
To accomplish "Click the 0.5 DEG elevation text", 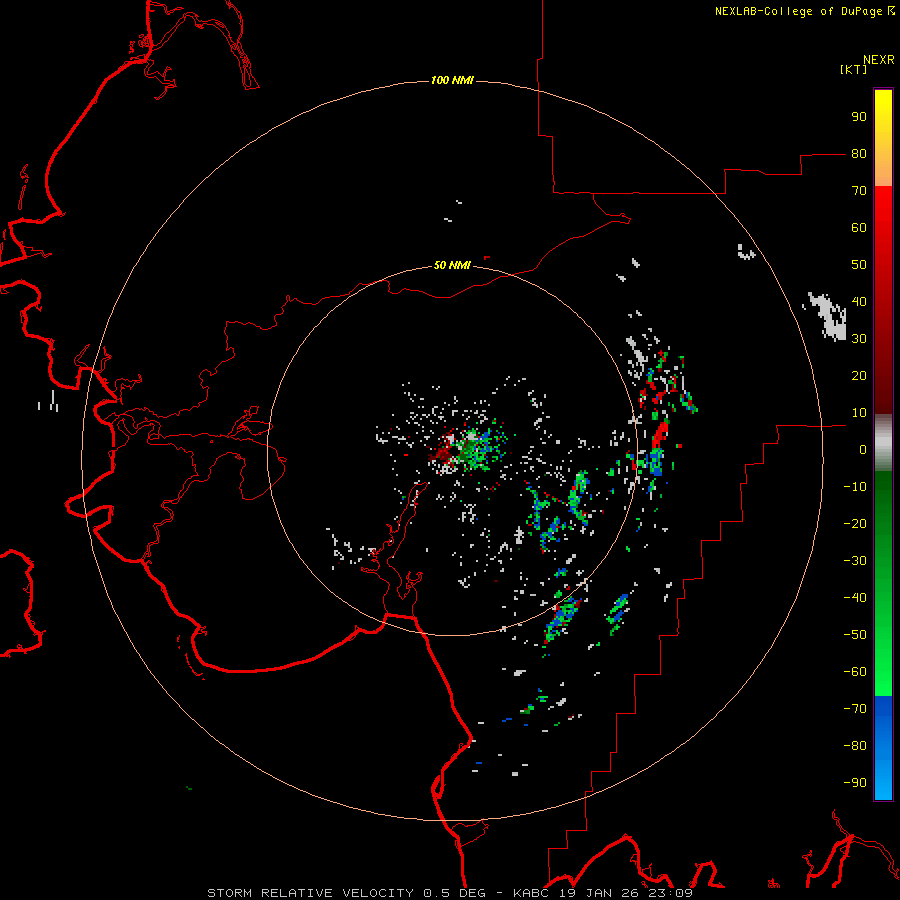I will (455, 893).
